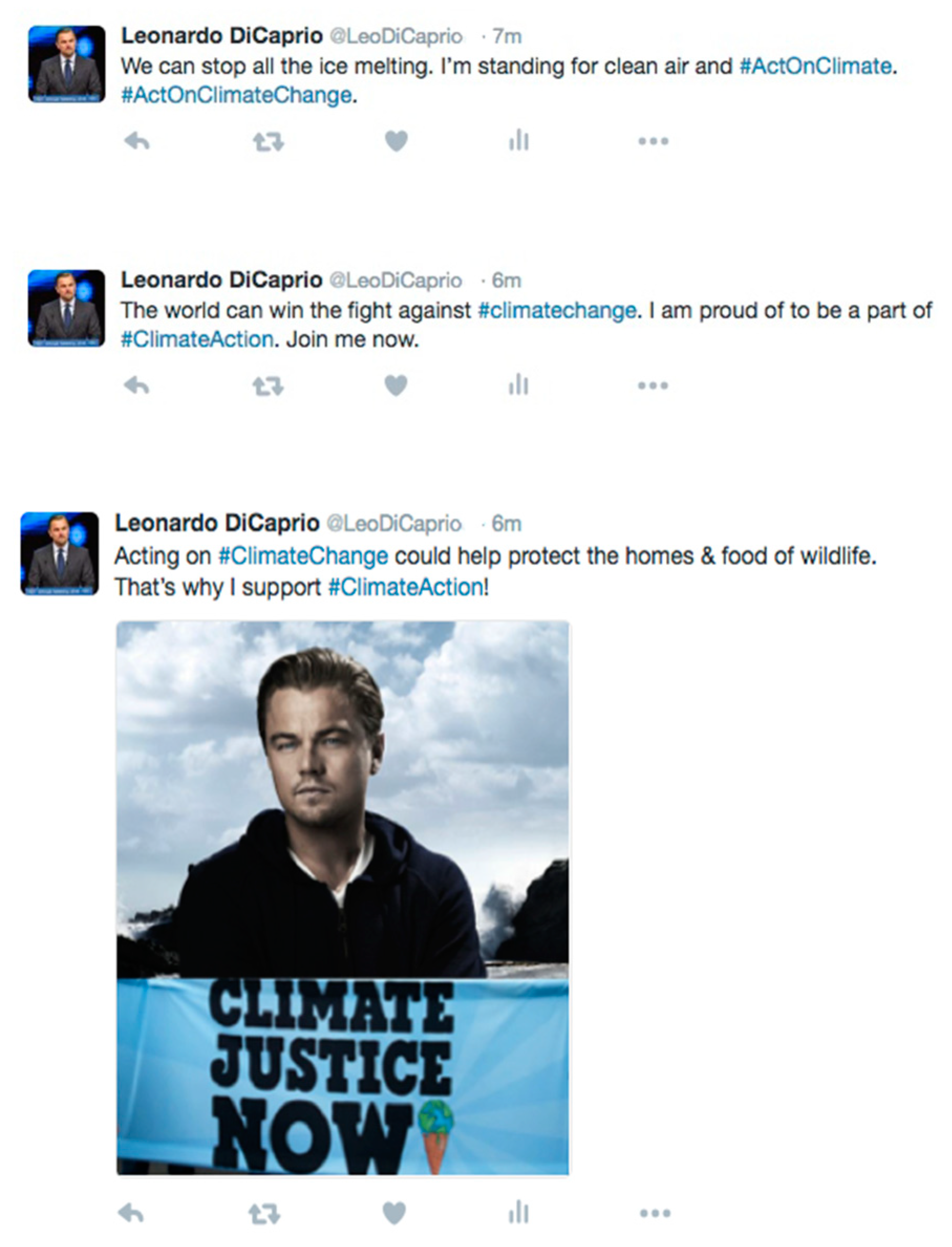The image size is (952, 1247).
Task: Reply to the 'Join me now' tweet
Action: pyautogui.click(x=136, y=386)
